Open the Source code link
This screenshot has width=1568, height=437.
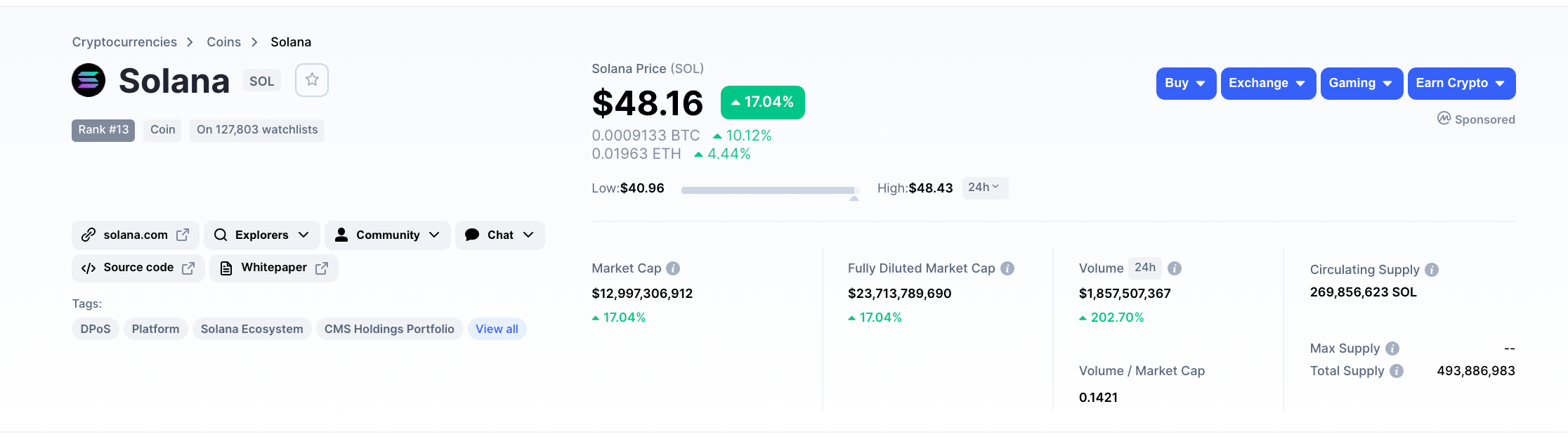138,268
